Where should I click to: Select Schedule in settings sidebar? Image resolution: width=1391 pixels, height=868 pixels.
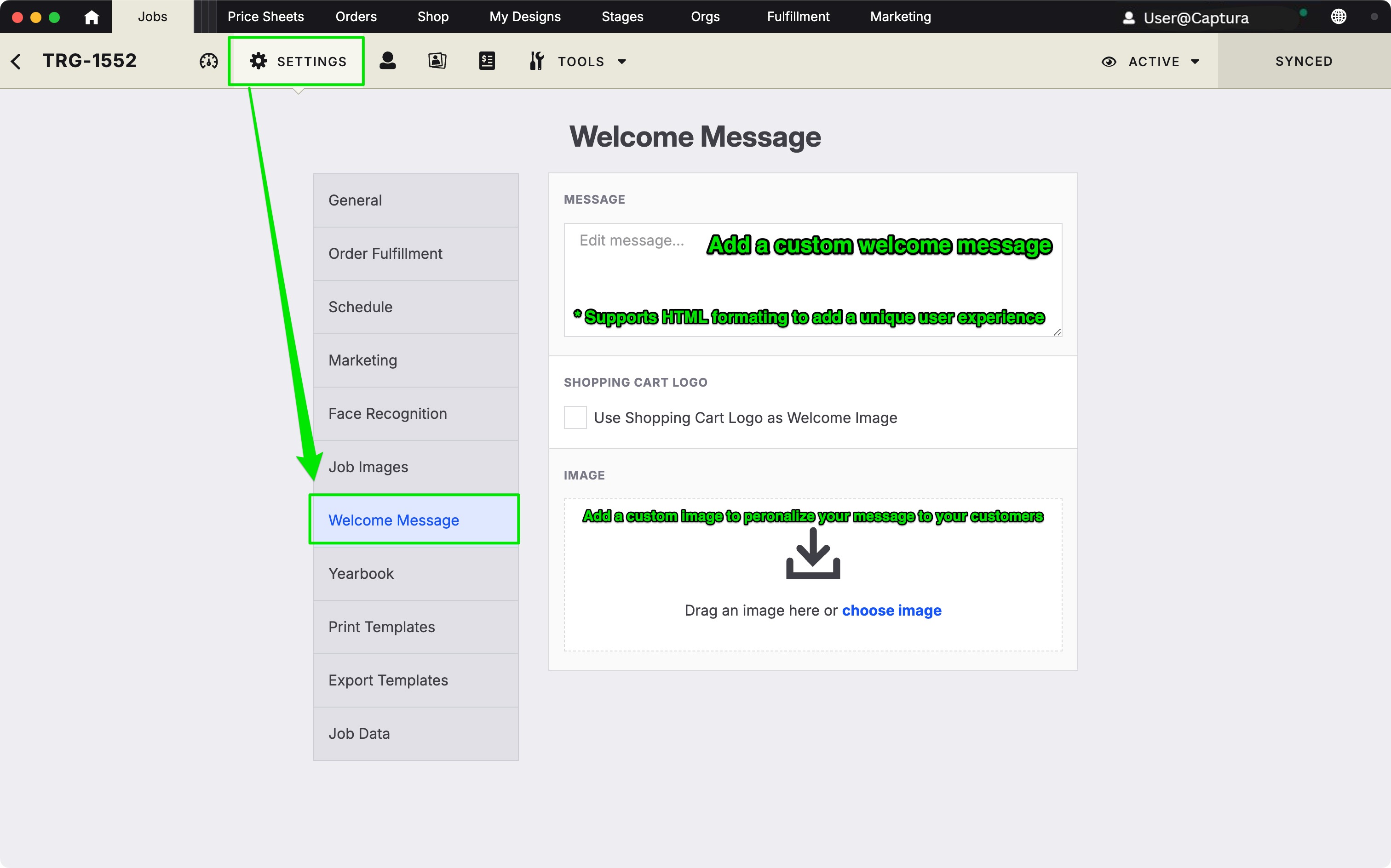click(415, 307)
